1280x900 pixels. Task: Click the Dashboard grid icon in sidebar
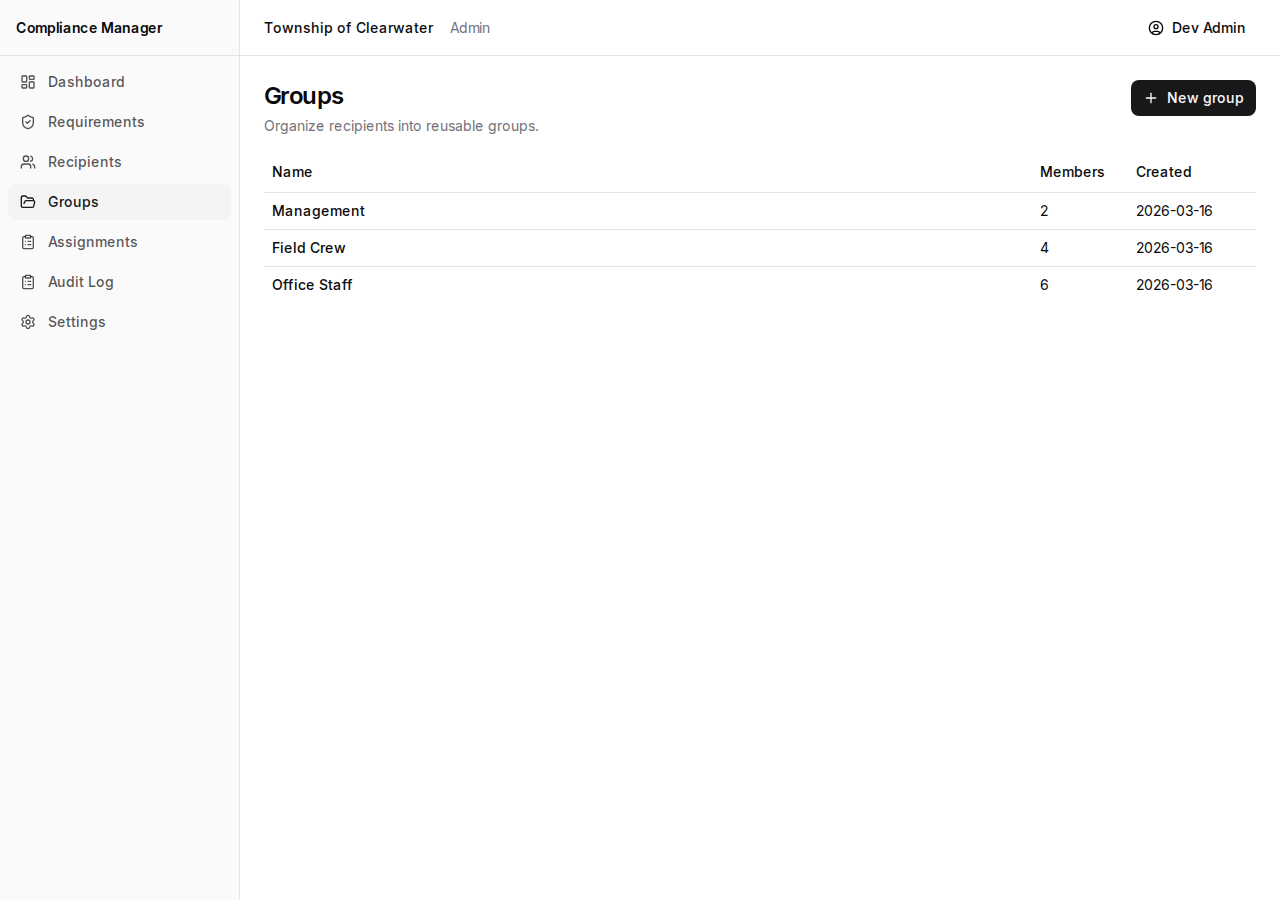click(28, 82)
